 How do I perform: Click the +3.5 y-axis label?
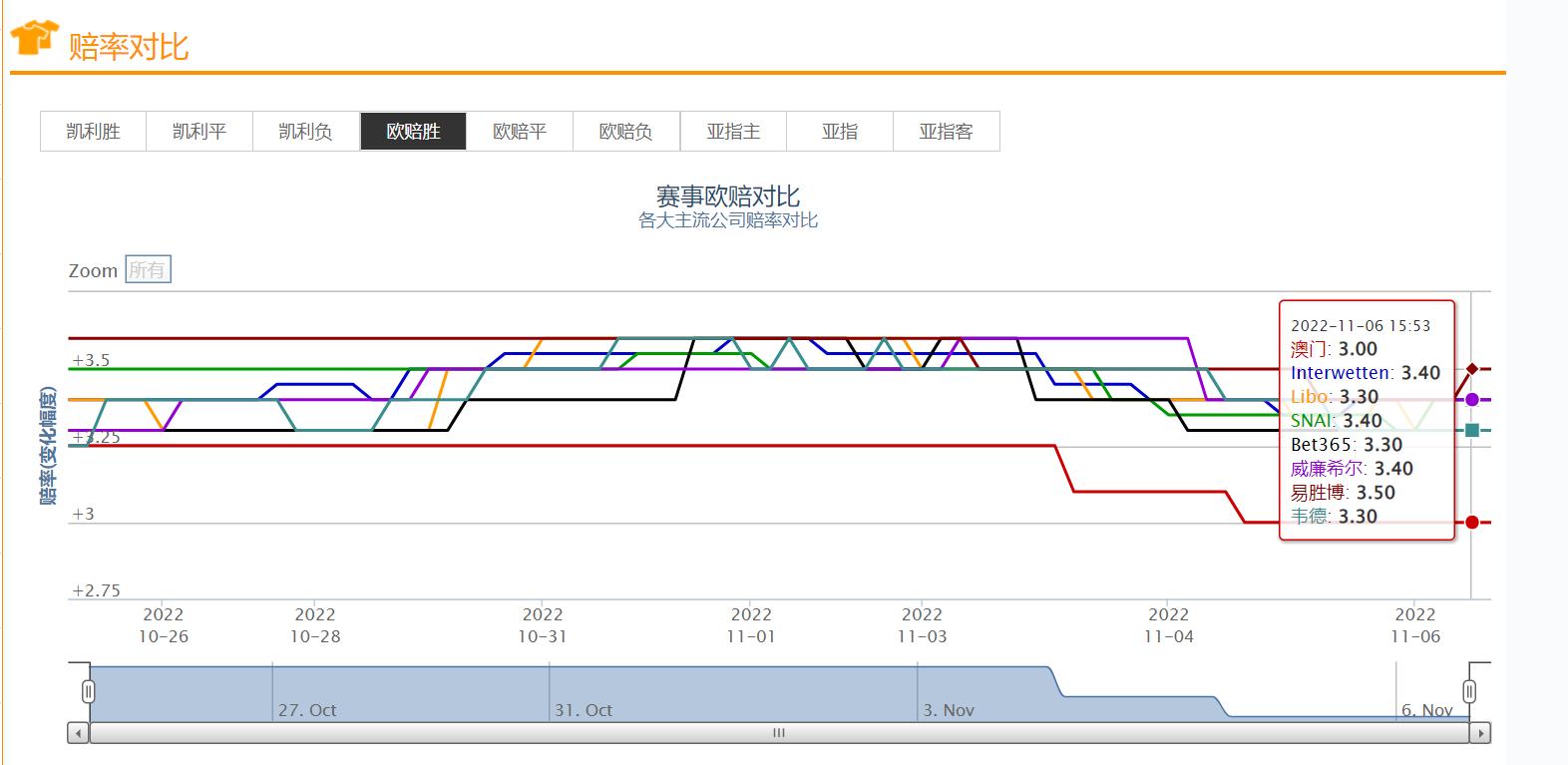pos(91,360)
